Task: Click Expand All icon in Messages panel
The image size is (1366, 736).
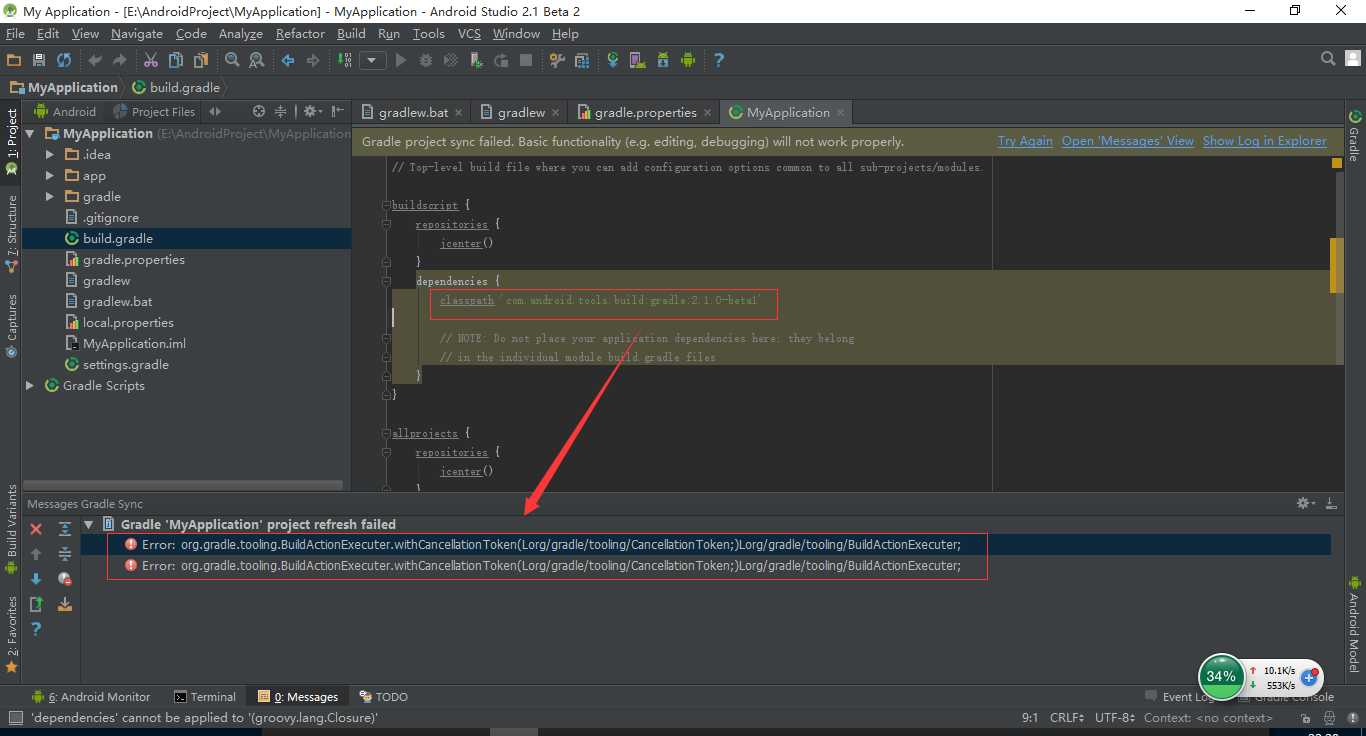Action: click(x=65, y=529)
